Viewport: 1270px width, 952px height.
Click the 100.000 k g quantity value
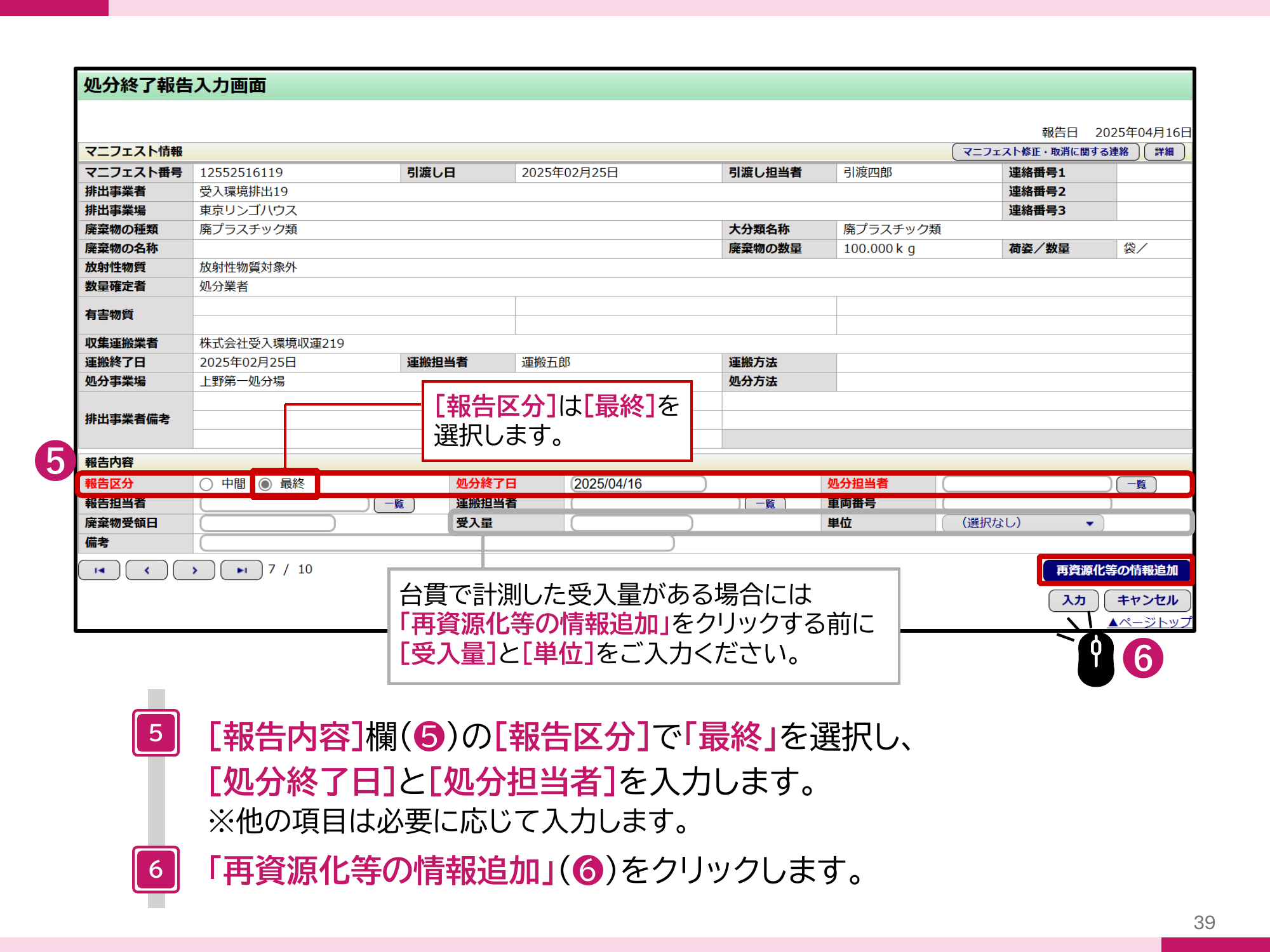click(x=879, y=249)
